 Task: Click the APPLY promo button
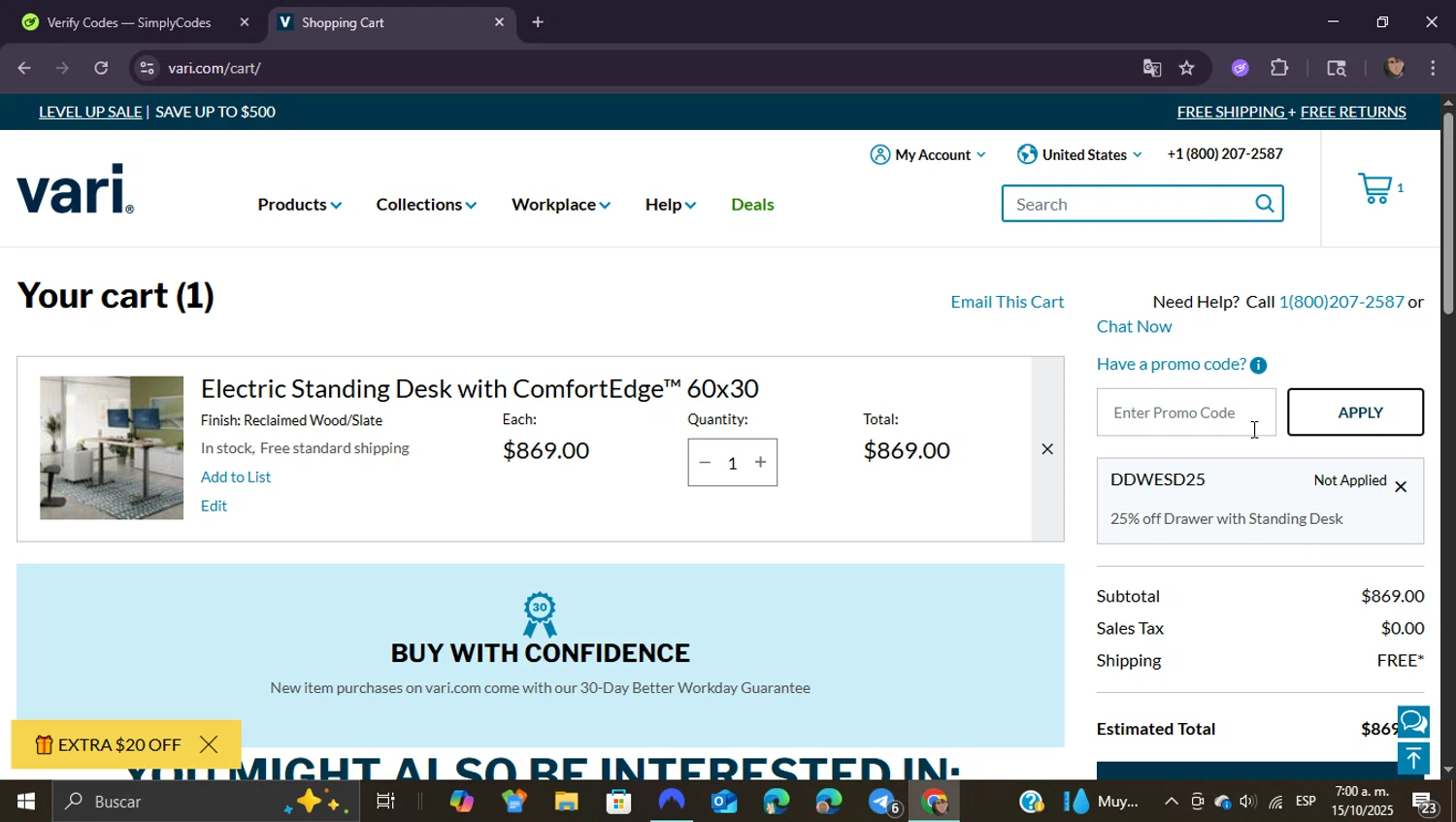click(x=1355, y=412)
